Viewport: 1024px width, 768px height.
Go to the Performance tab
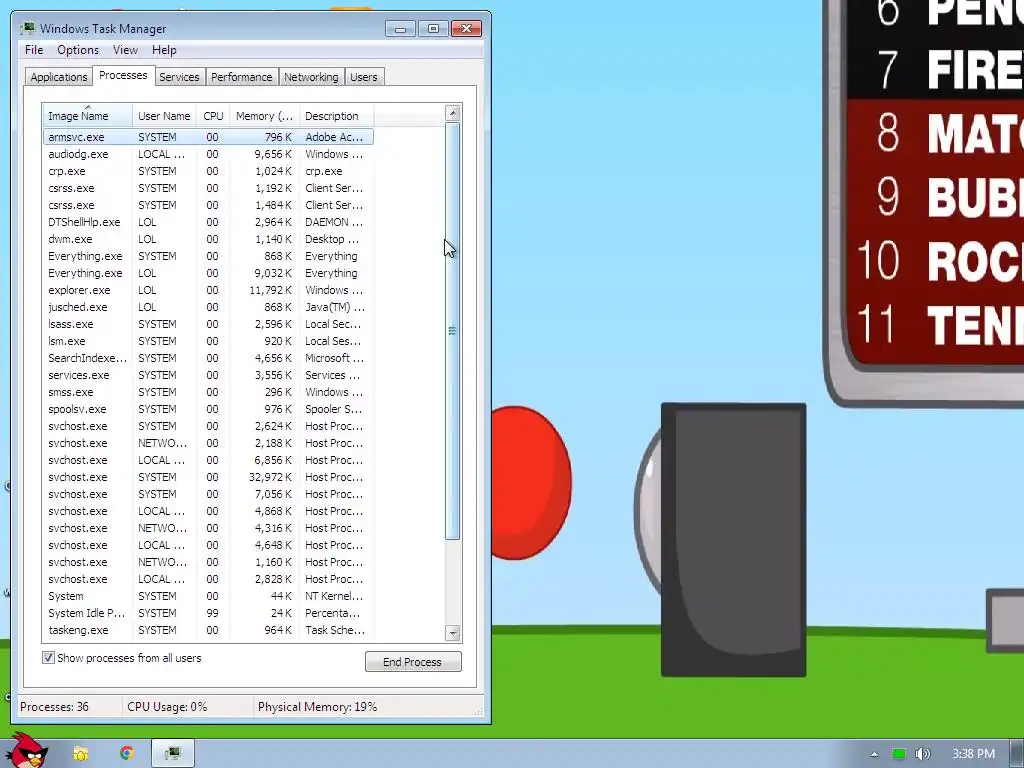(x=241, y=76)
